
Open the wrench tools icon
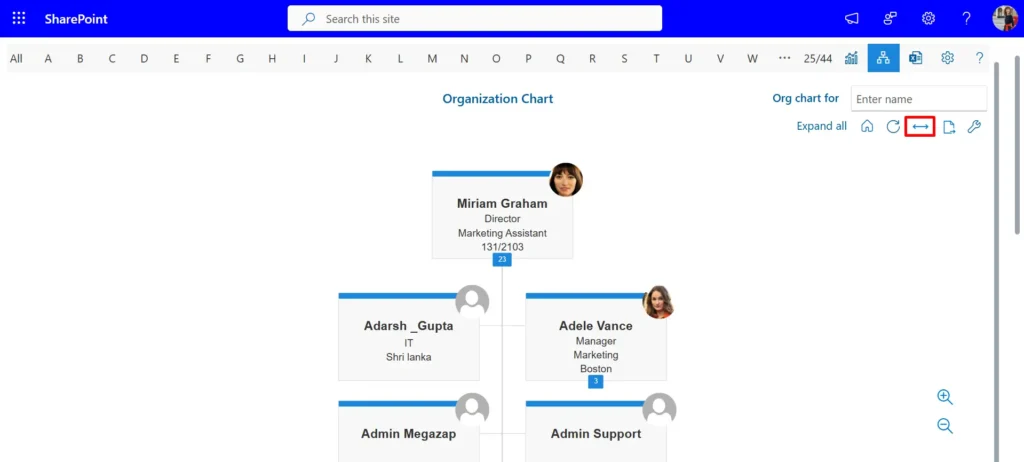(974, 127)
